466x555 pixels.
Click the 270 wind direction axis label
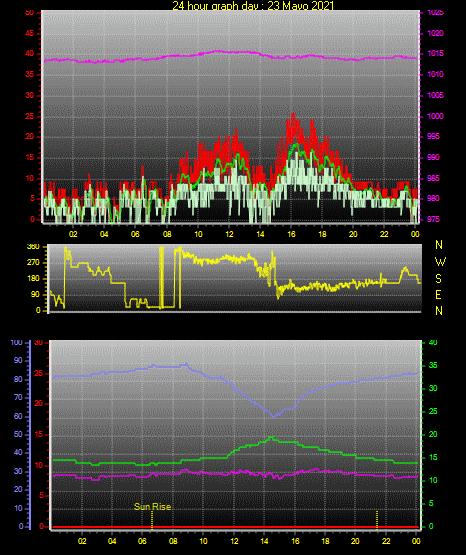click(33, 263)
